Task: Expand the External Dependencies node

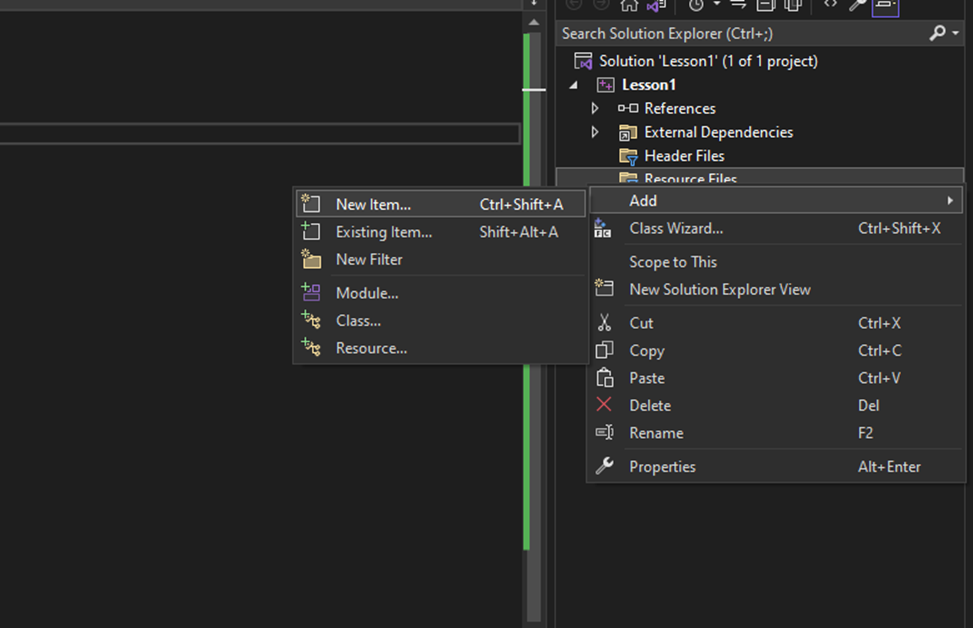Action: [x=596, y=132]
